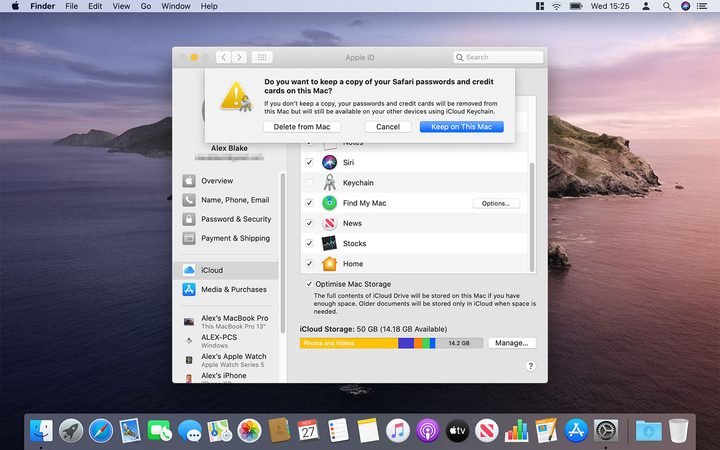The width and height of the screenshot is (720, 450).
Task: Open Reminders from the Dock
Action: click(338, 431)
